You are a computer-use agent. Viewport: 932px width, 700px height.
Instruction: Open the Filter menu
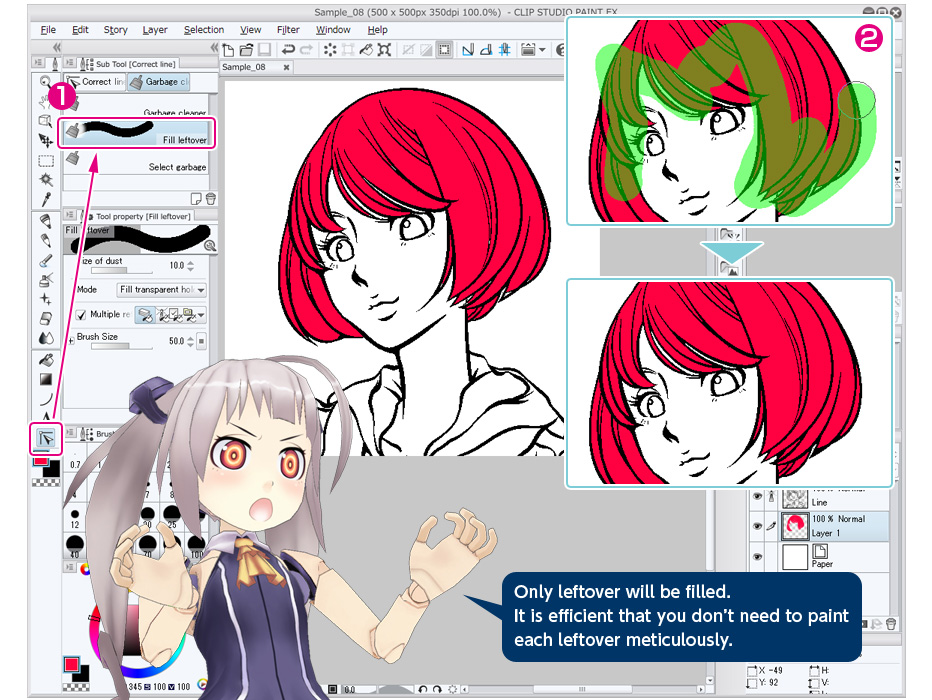pos(288,30)
